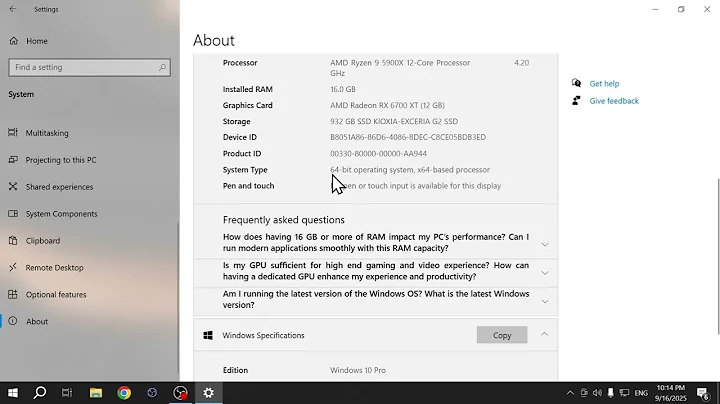Open the Settings gear in the taskbar

[208, 393]
